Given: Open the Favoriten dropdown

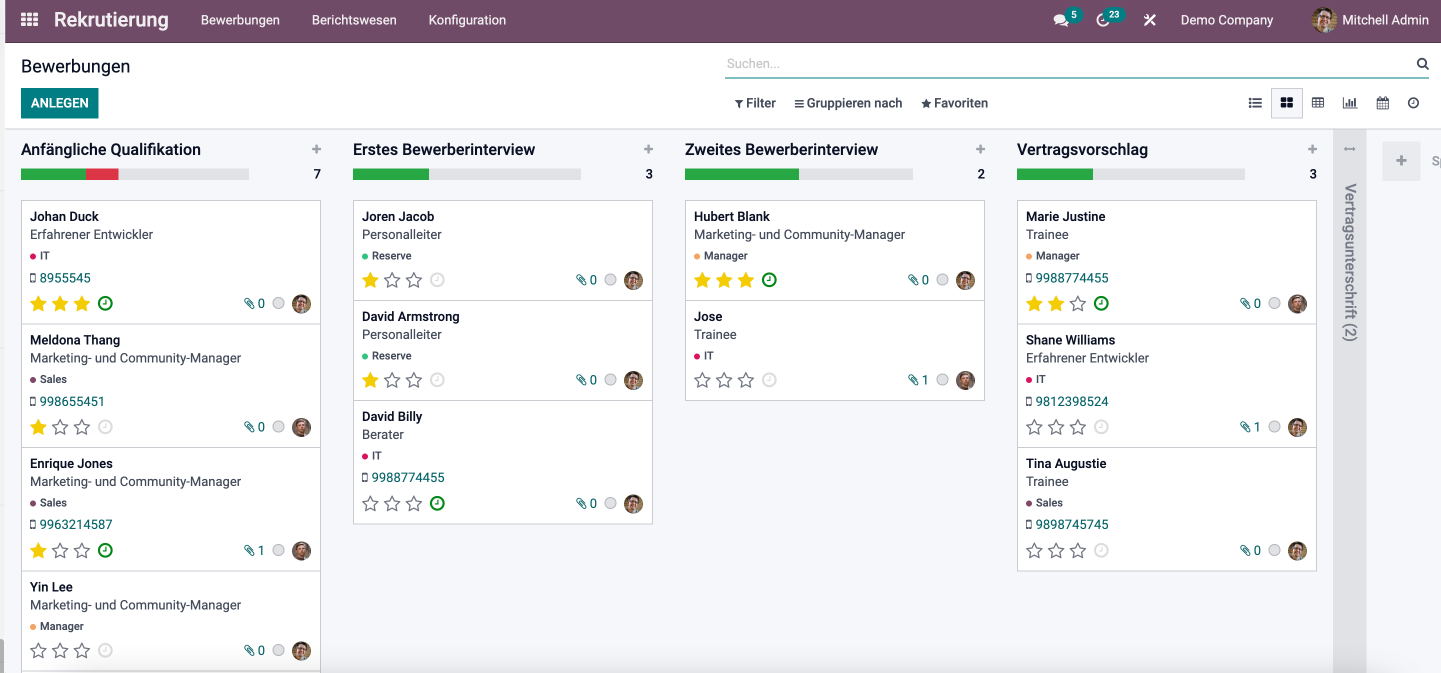Looking at the screenshot, I should point(954,103).
